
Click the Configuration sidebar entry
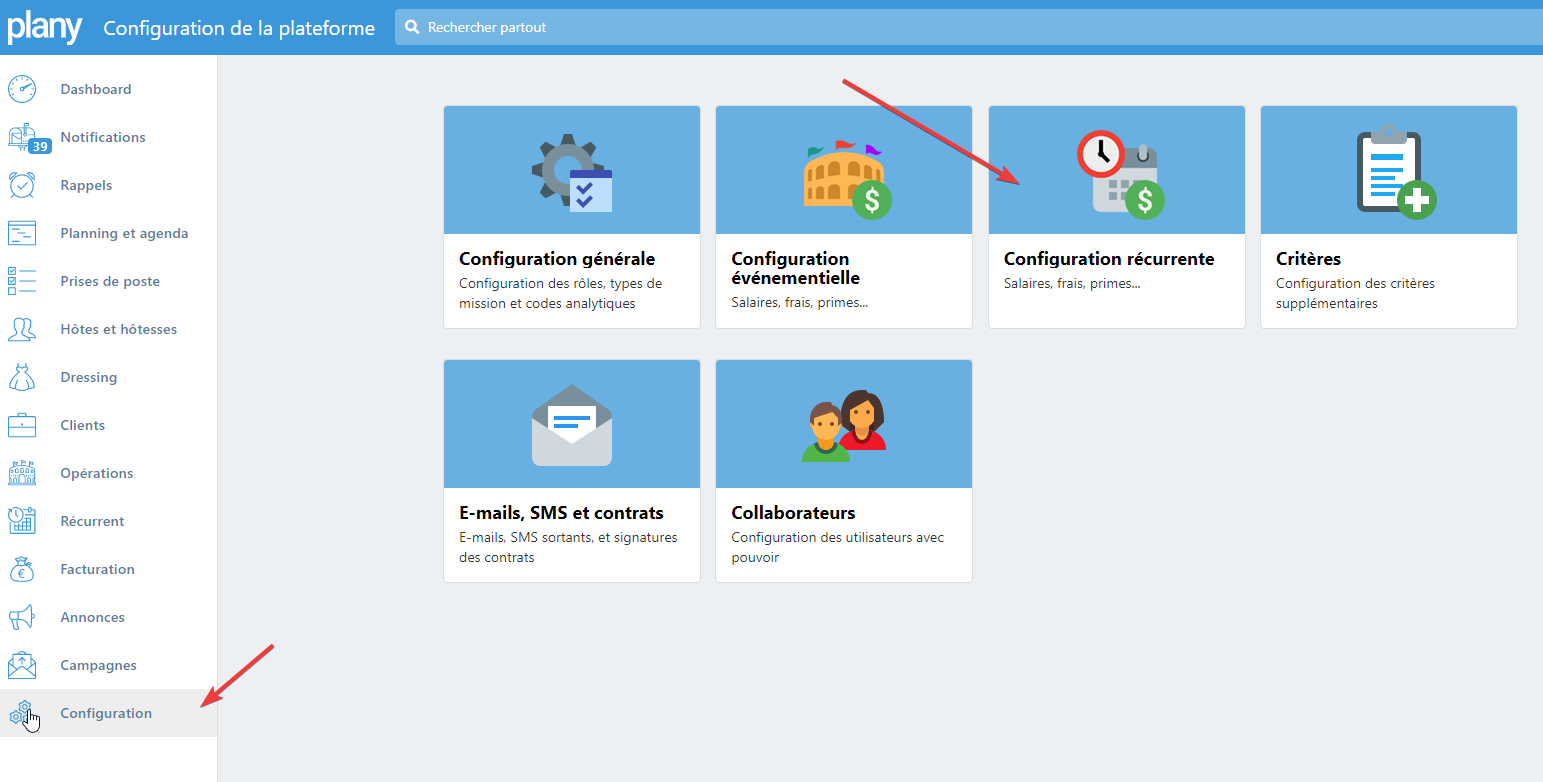coord(106,713)
